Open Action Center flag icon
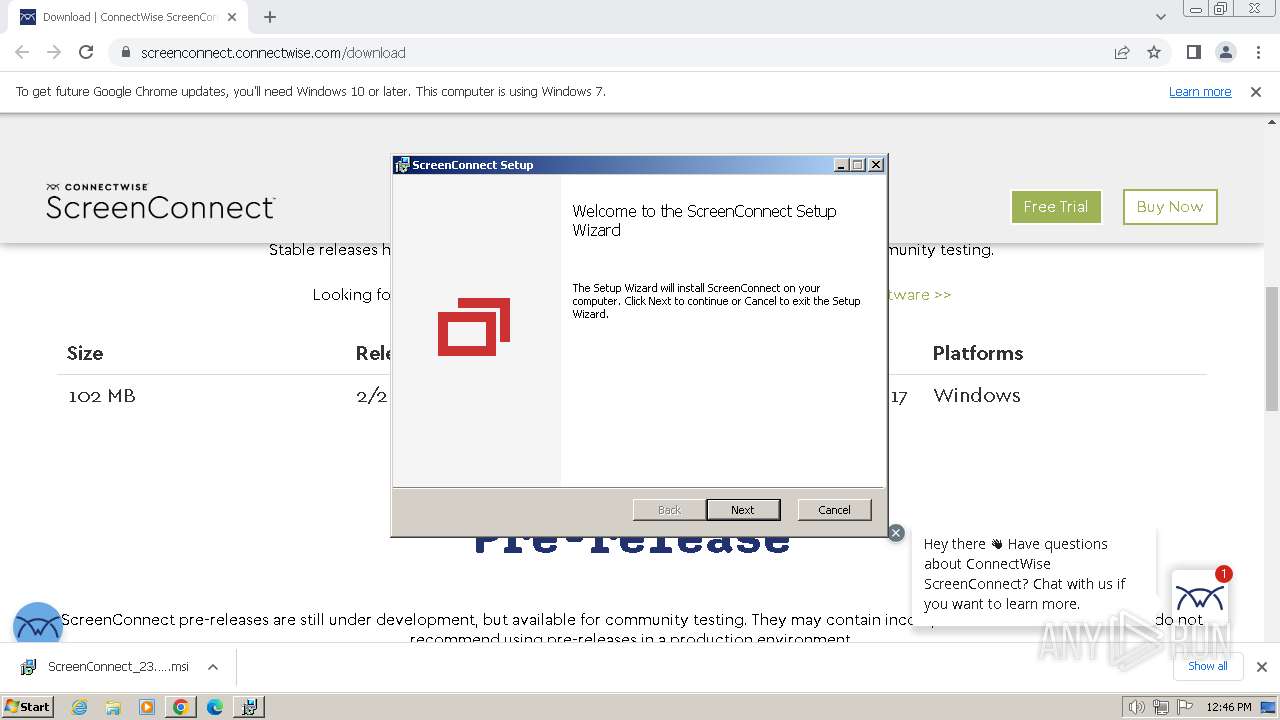This screenshot has height=720, width=1280. [1184, 707]
